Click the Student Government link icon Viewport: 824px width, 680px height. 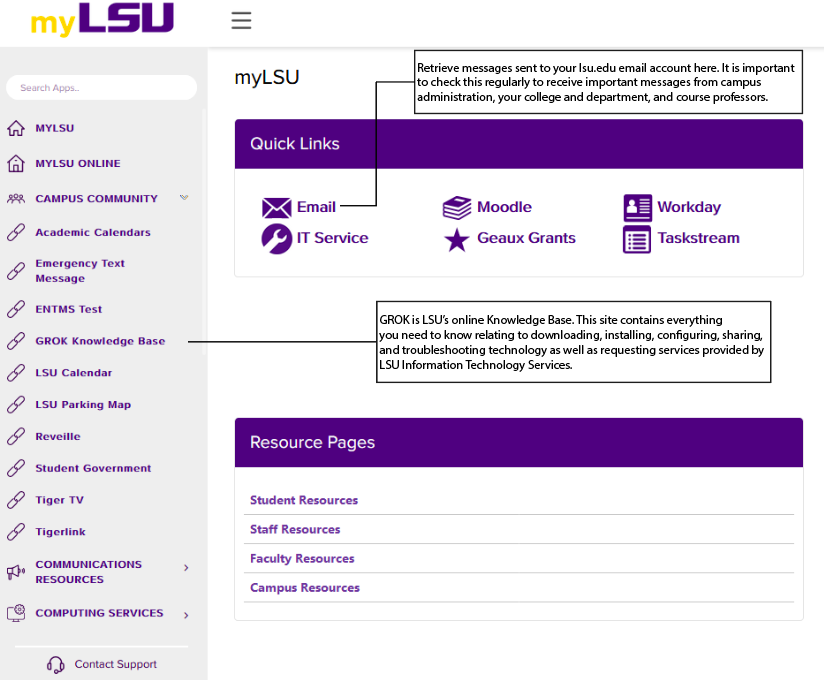[x=16, y=468]
